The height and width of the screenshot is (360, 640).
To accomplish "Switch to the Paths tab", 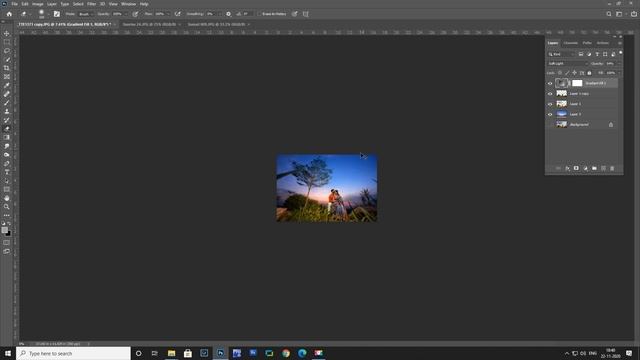I will pos(587,43).
